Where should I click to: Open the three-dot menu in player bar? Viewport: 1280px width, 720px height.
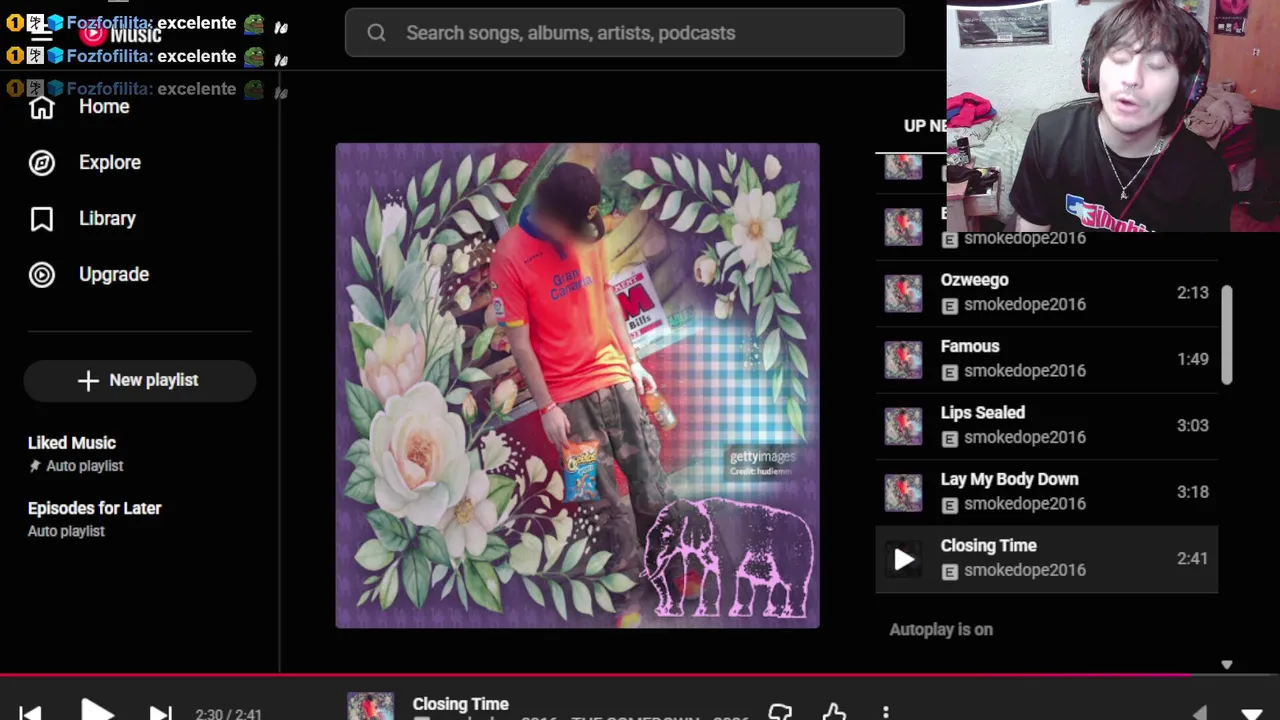(886, 713)
